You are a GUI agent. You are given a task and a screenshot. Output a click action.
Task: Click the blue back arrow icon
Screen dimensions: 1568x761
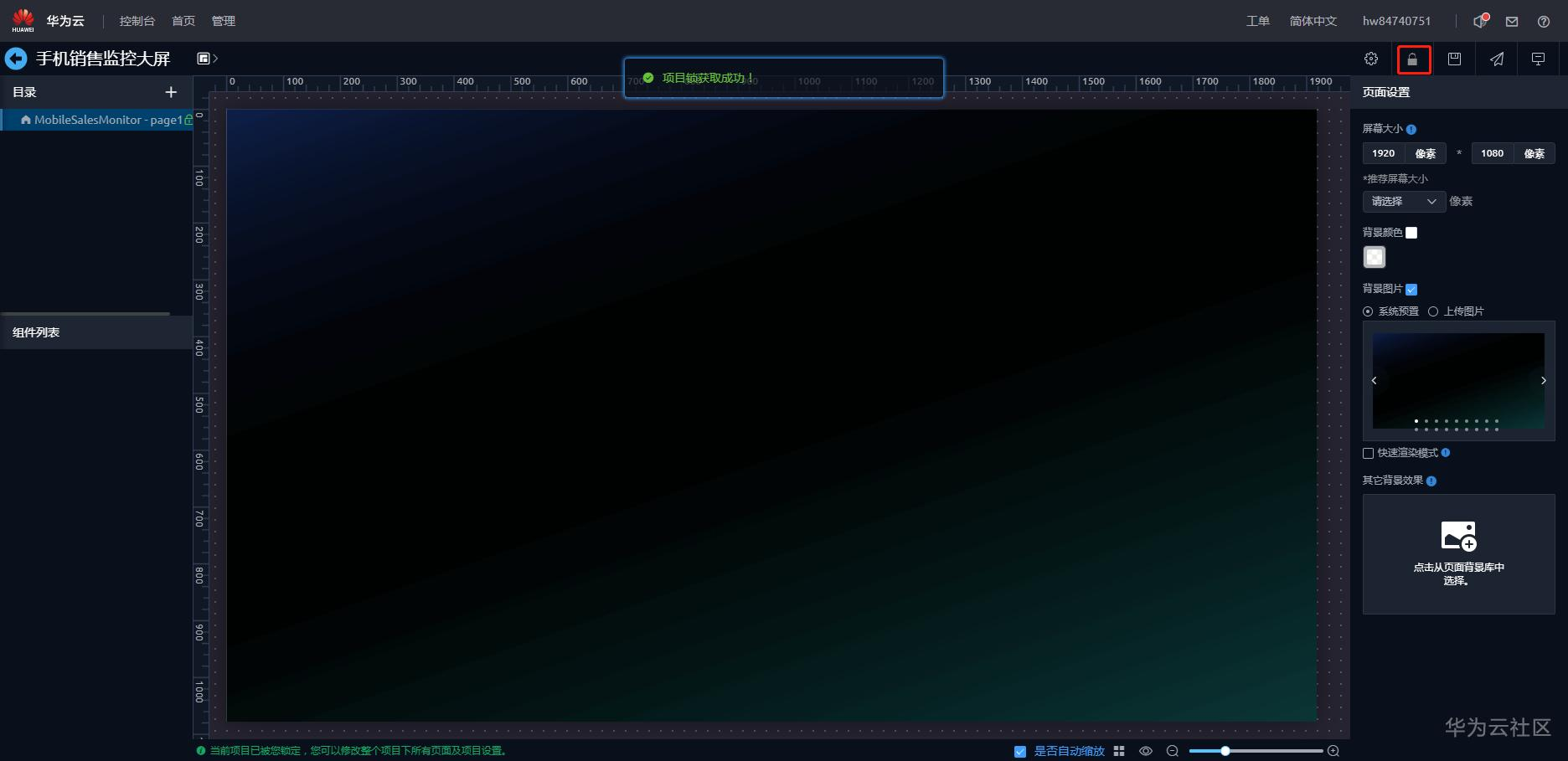16,59
